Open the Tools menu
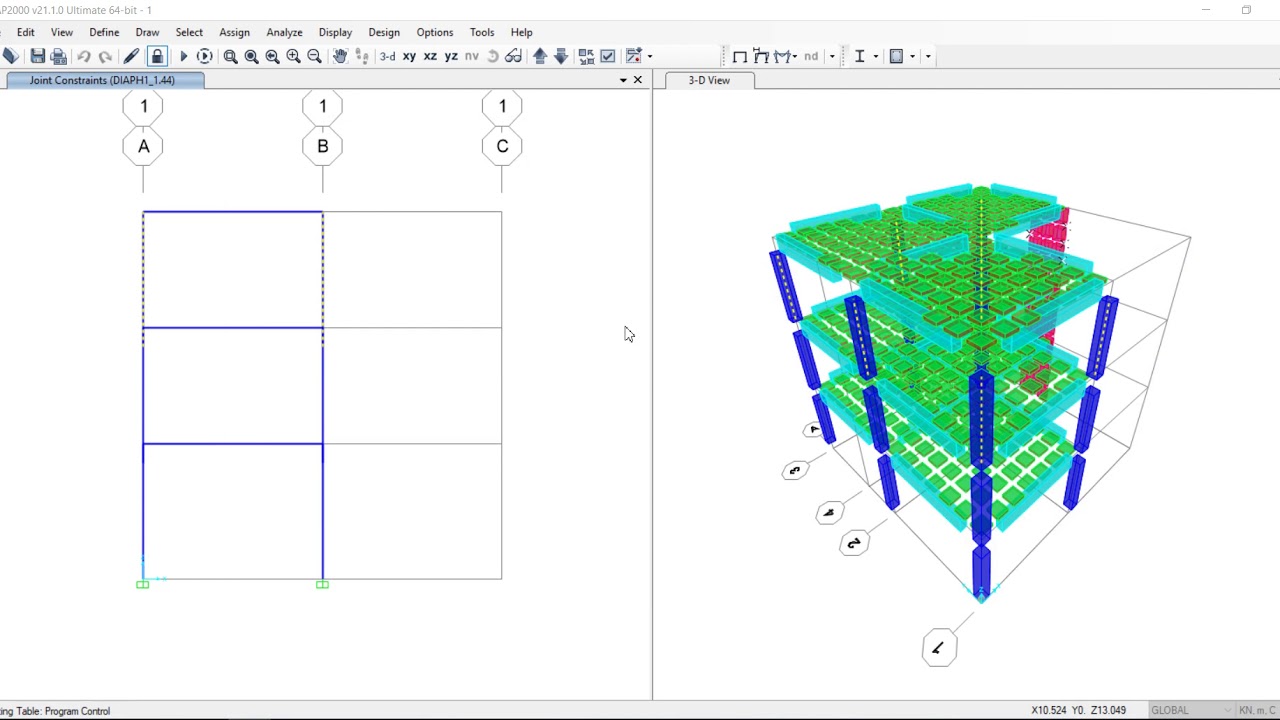The image size is (1280, 720). (x=482, y=32)
